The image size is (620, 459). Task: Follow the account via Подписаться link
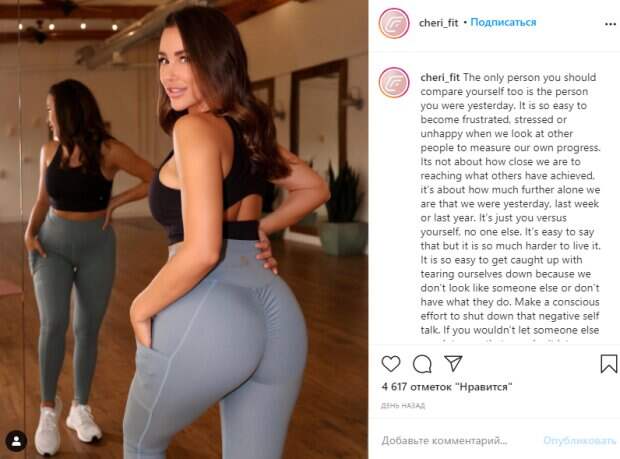point(503,23)
